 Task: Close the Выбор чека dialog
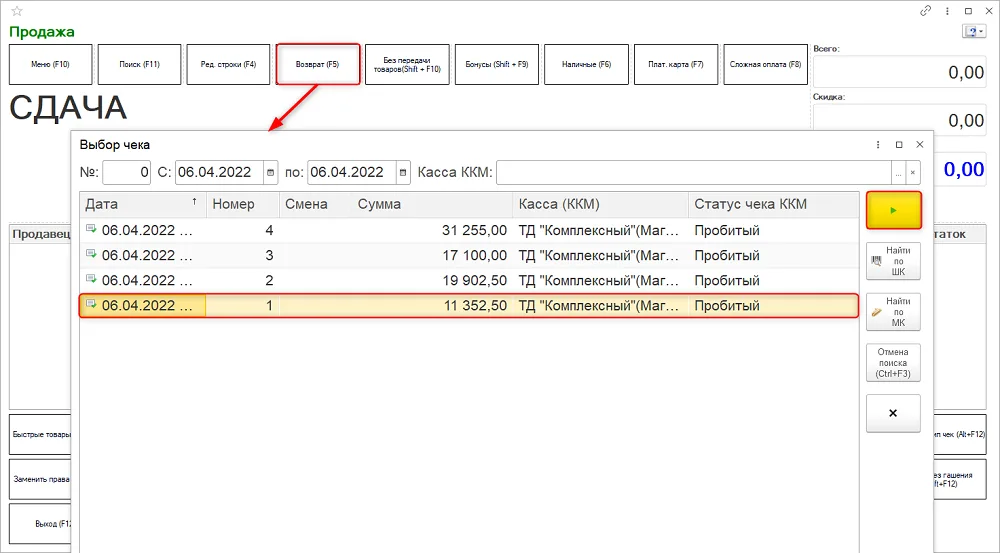[x=920, y=145]
